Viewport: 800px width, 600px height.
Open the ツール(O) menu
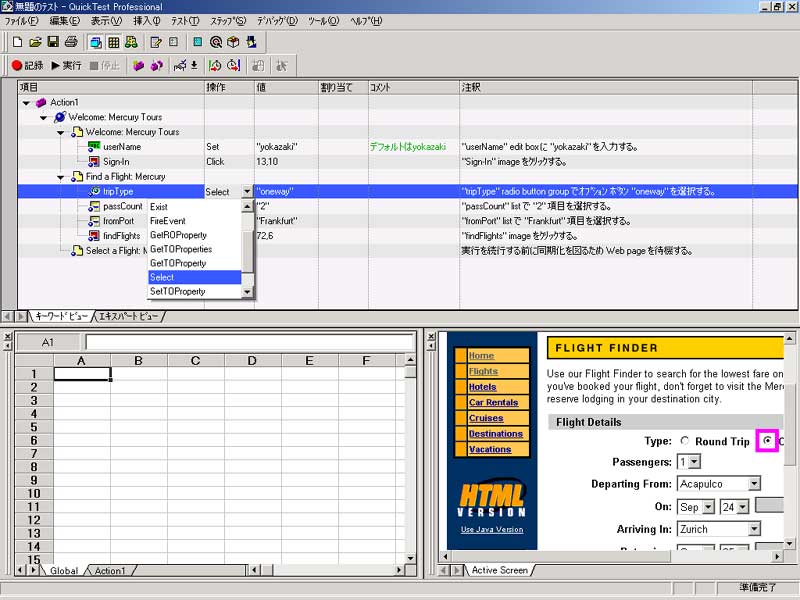(323, 21)
